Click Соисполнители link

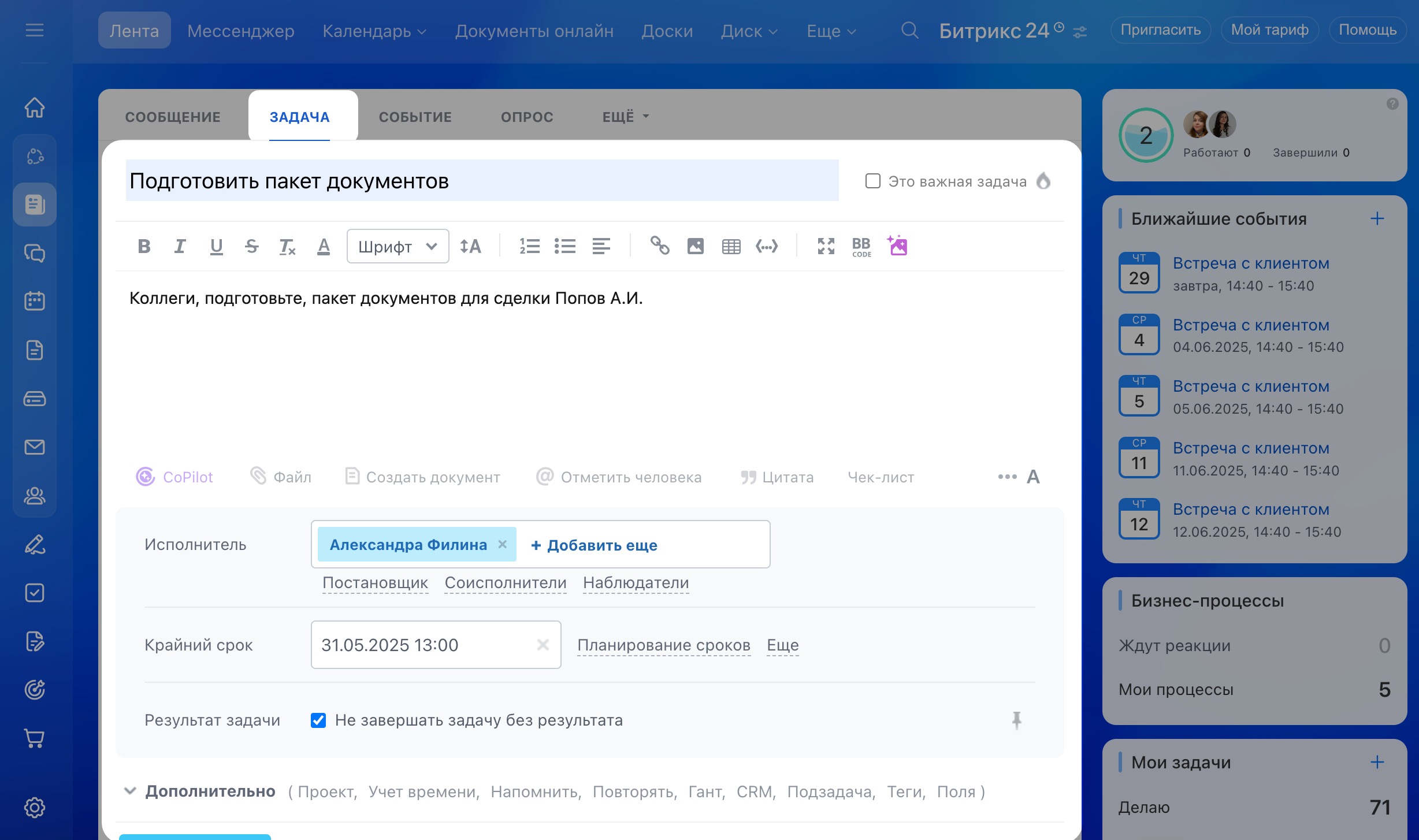[x=506, y=583]
